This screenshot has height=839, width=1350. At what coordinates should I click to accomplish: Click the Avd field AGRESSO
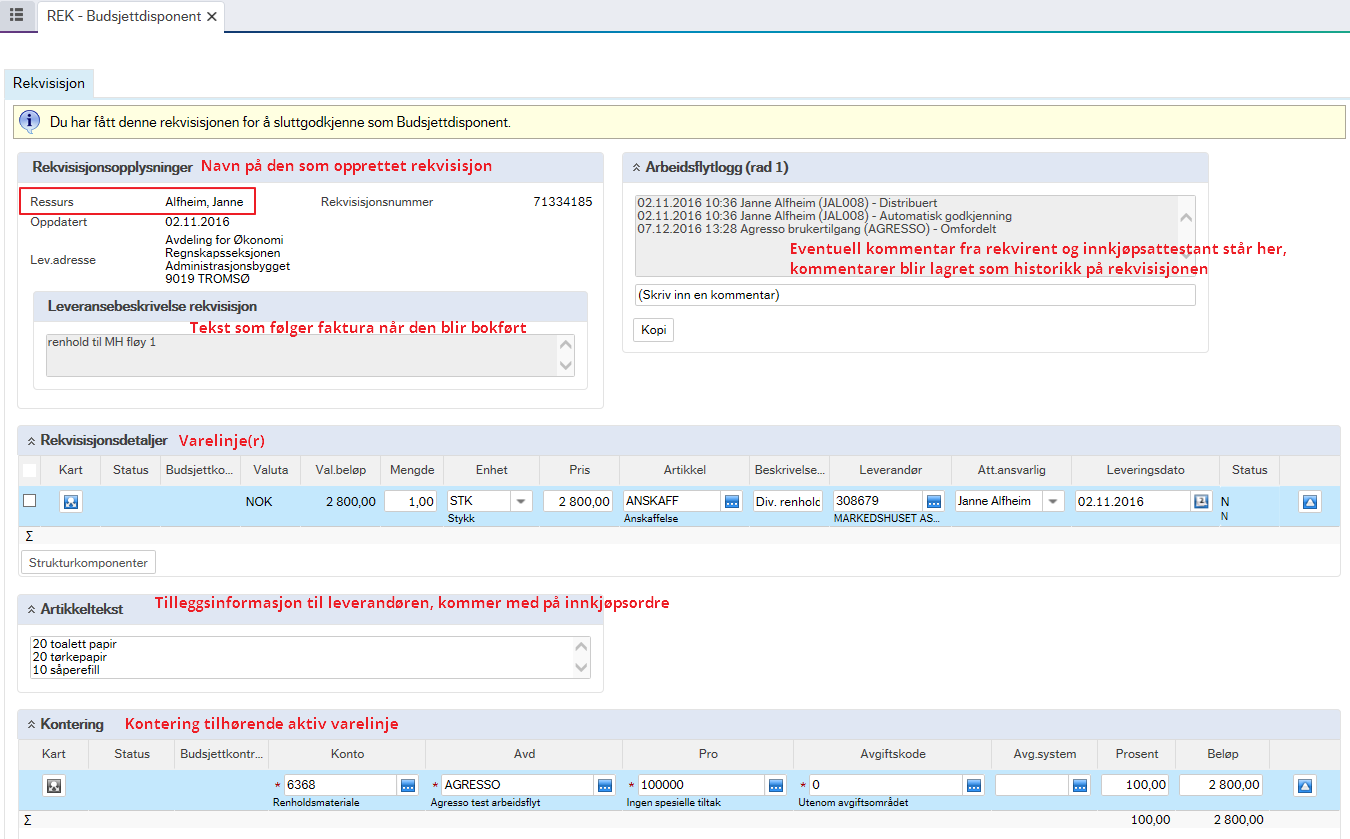517,785
